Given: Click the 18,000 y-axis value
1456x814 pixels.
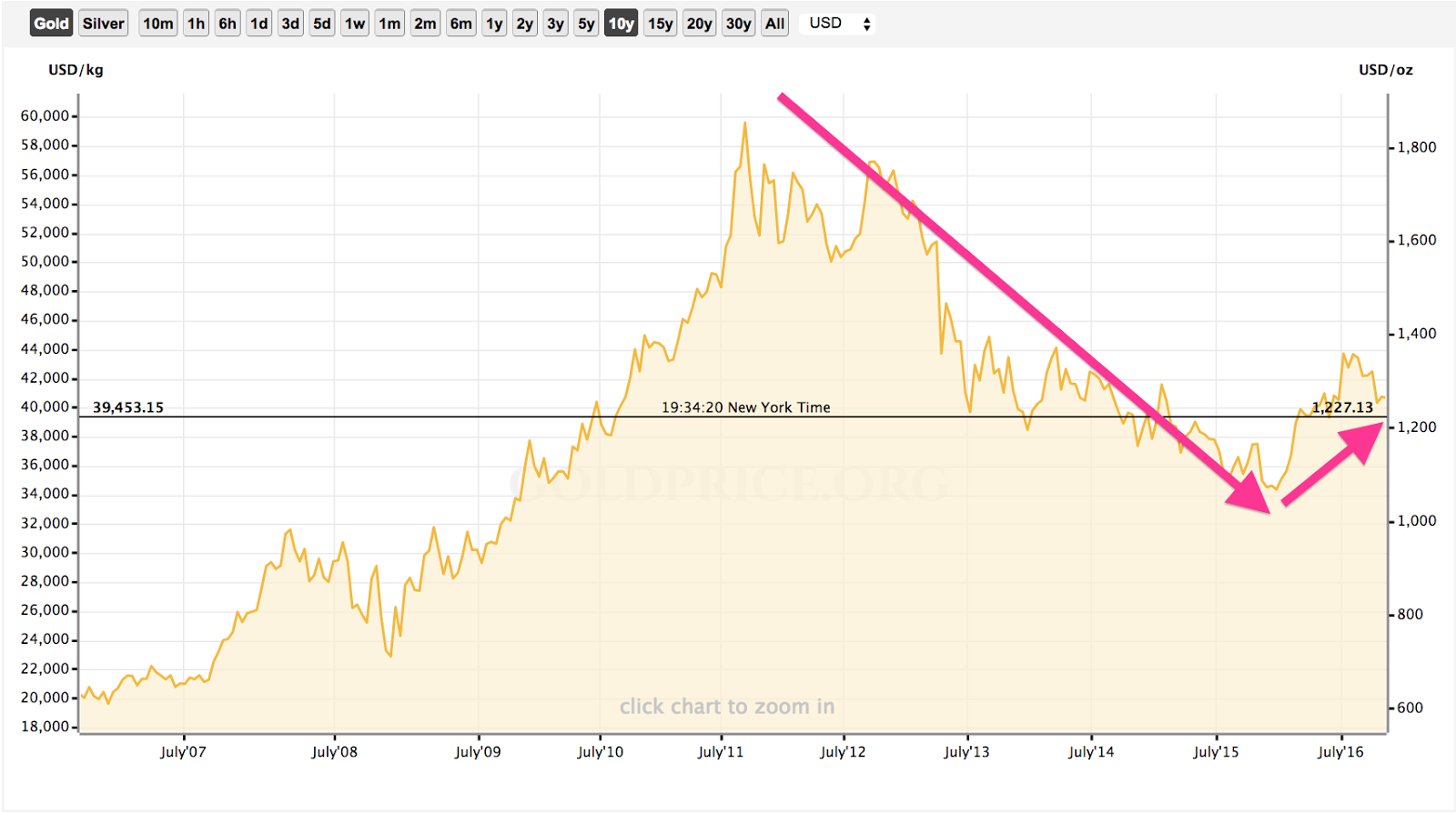Looking at the screenshot, I should pyautogui.click(x=45, y=727).
